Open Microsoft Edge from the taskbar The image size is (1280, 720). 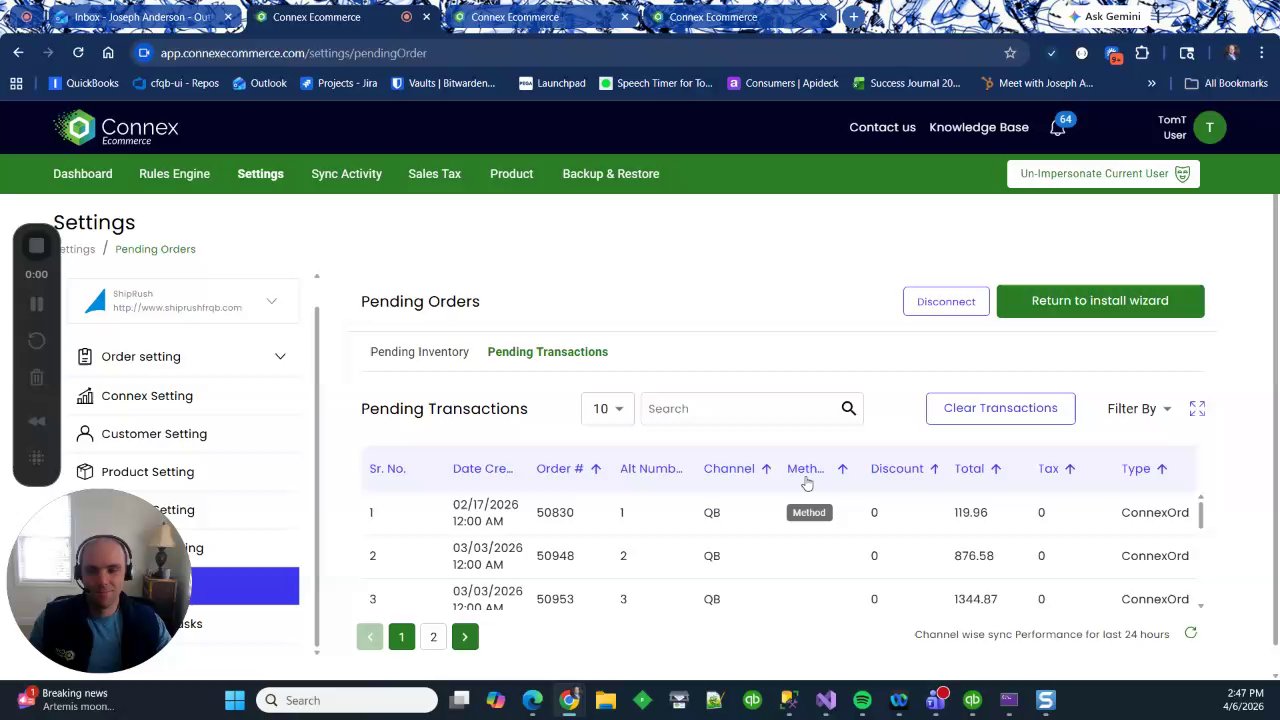(x=532, y=700)
